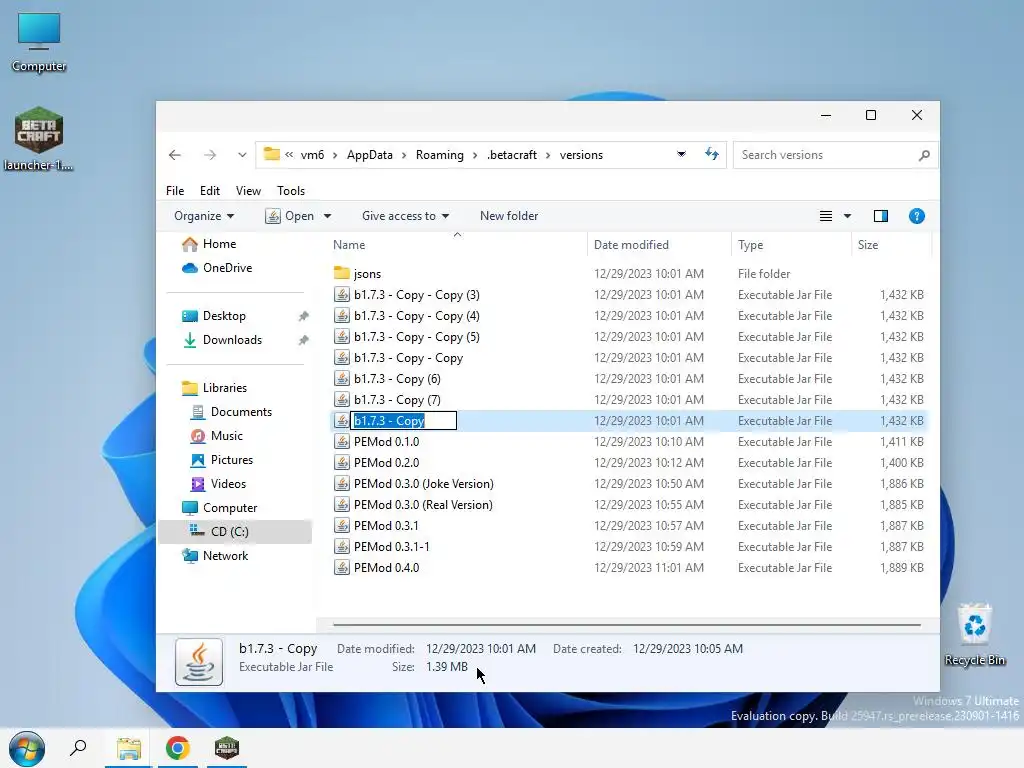Toggle the preview pane icon
The image size is (1024, 768).
tap(880, 216)
